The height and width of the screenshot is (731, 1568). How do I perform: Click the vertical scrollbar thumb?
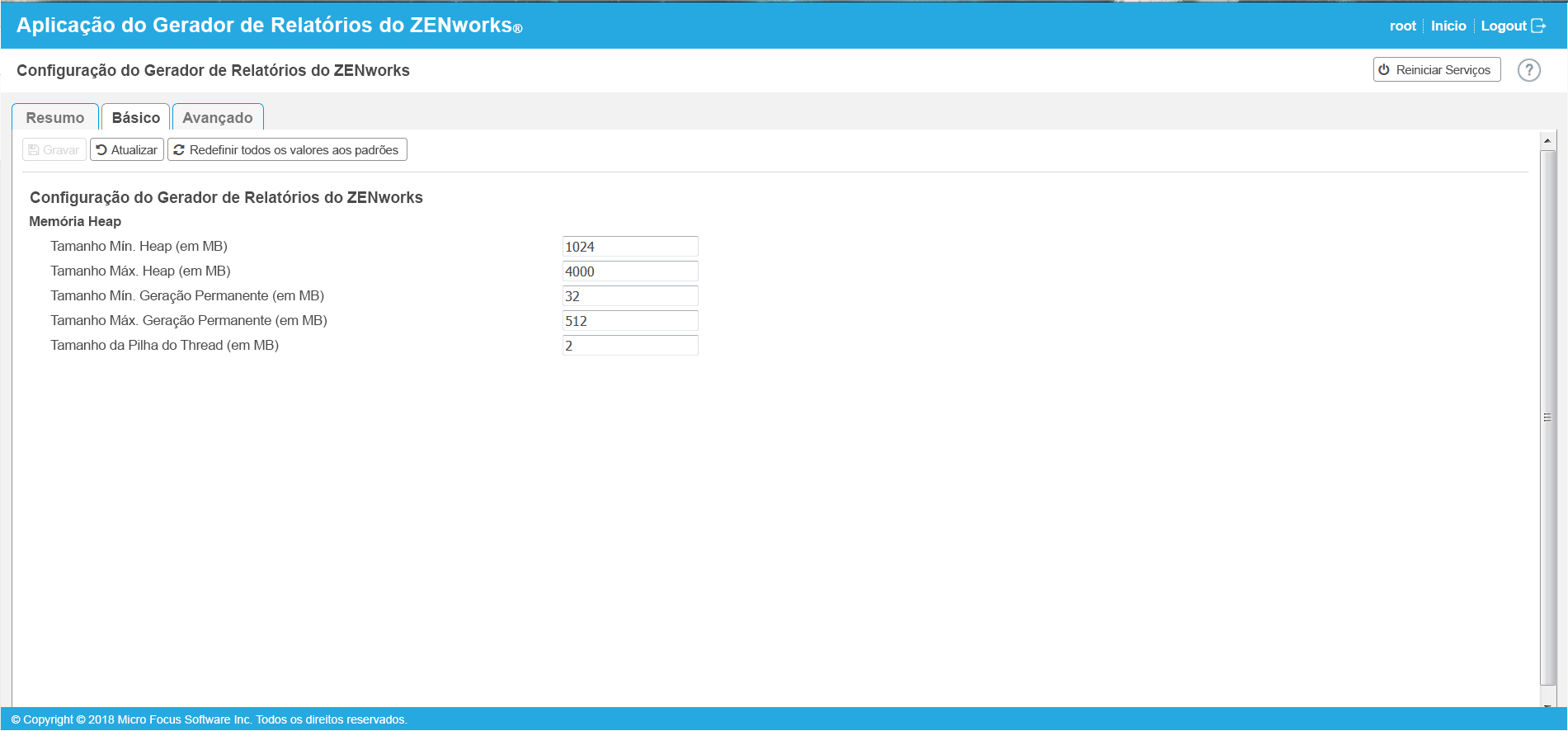point(1547,417)
